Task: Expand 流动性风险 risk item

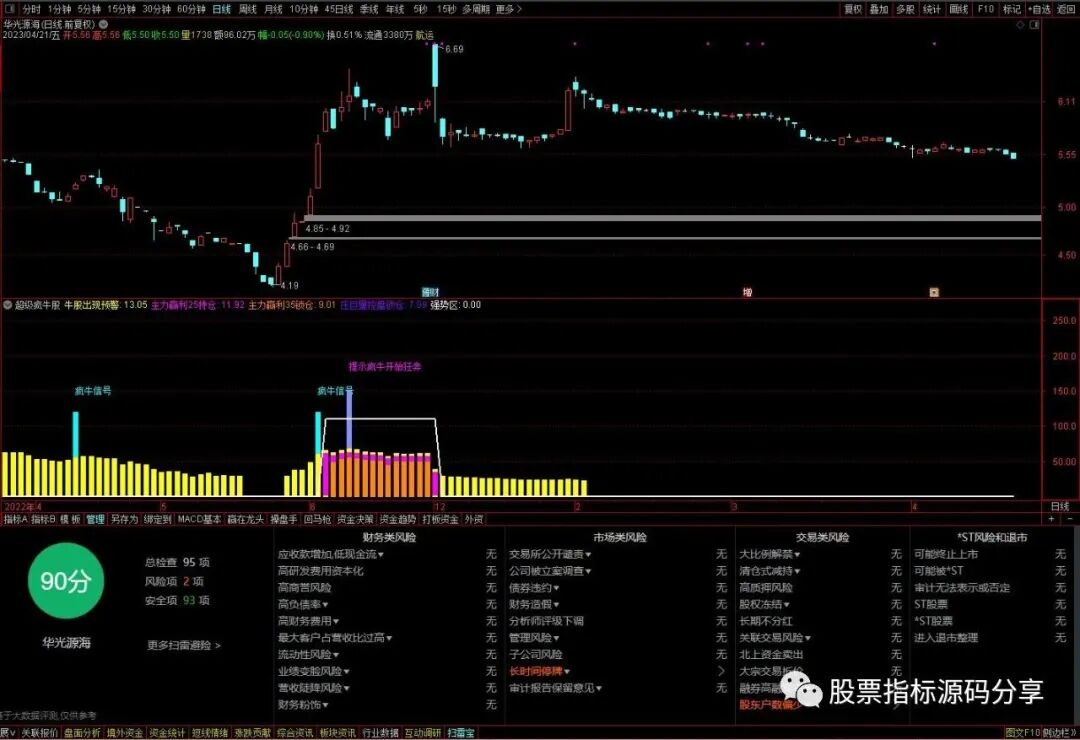Action: pos(309,655)
